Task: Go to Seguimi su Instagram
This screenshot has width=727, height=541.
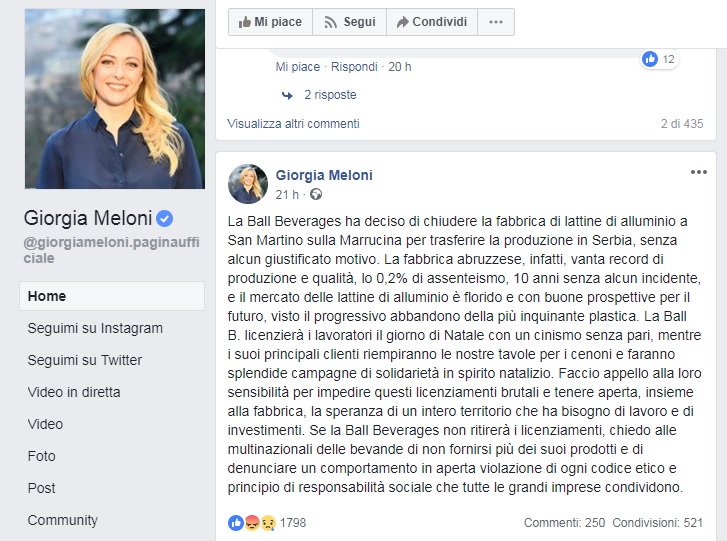Action: (x=95, y=328)
